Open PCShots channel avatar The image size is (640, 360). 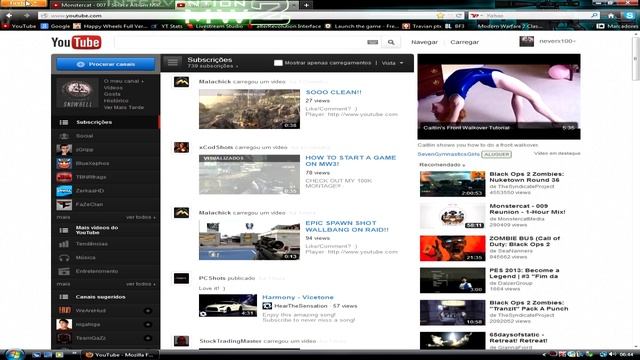coord(181,278)
